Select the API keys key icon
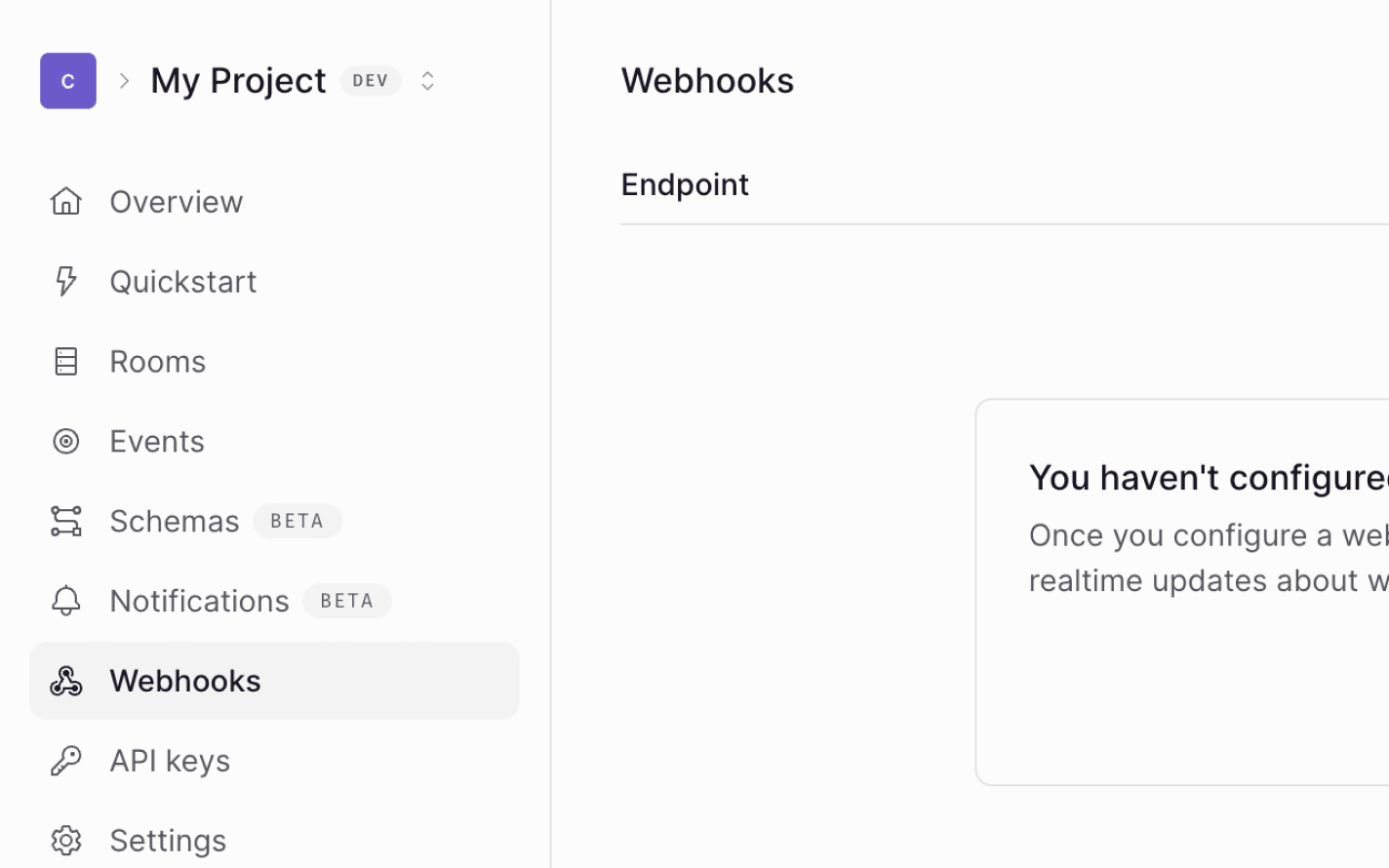The width and height of the screenshot is (1389, 868). pos(65,760)
